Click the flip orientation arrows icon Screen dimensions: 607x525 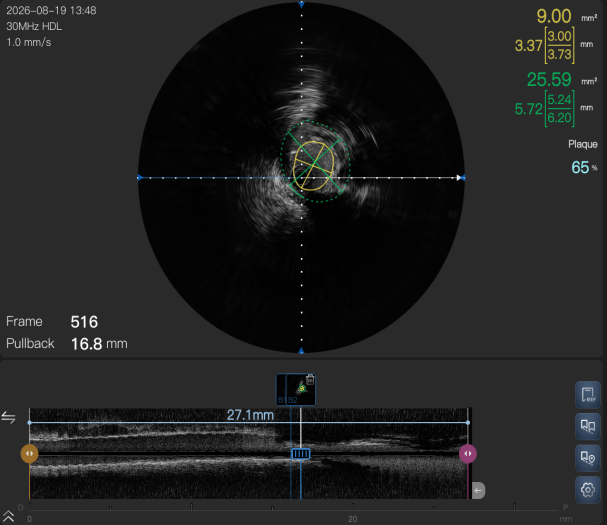point(9,417)
